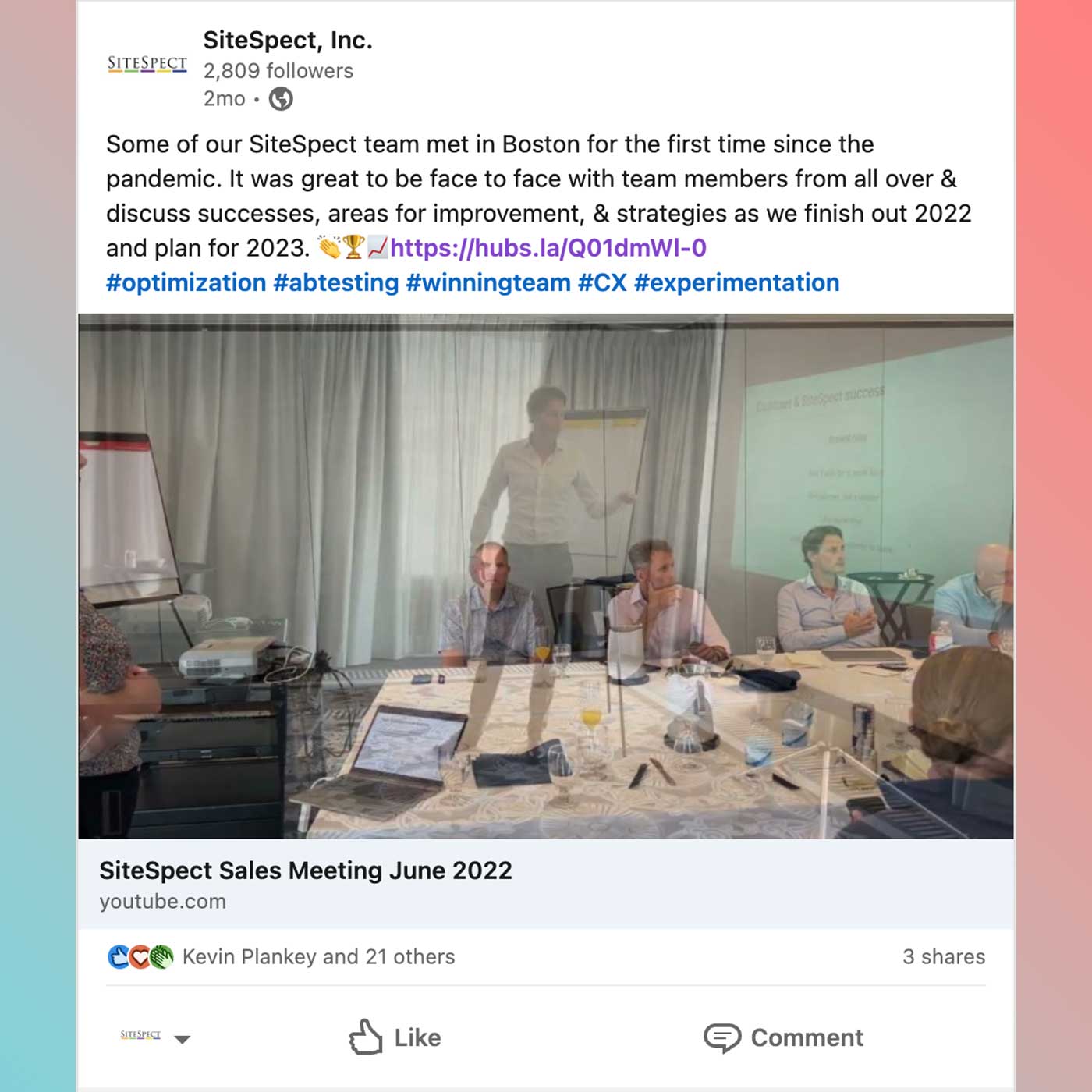1092x1092 pixels.
Task: Select the #winningteam hashtag
Action: tap(488, 282)
